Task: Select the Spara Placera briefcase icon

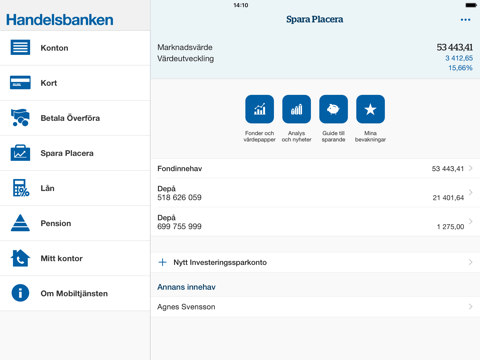Action: click(x=20, y=153)
